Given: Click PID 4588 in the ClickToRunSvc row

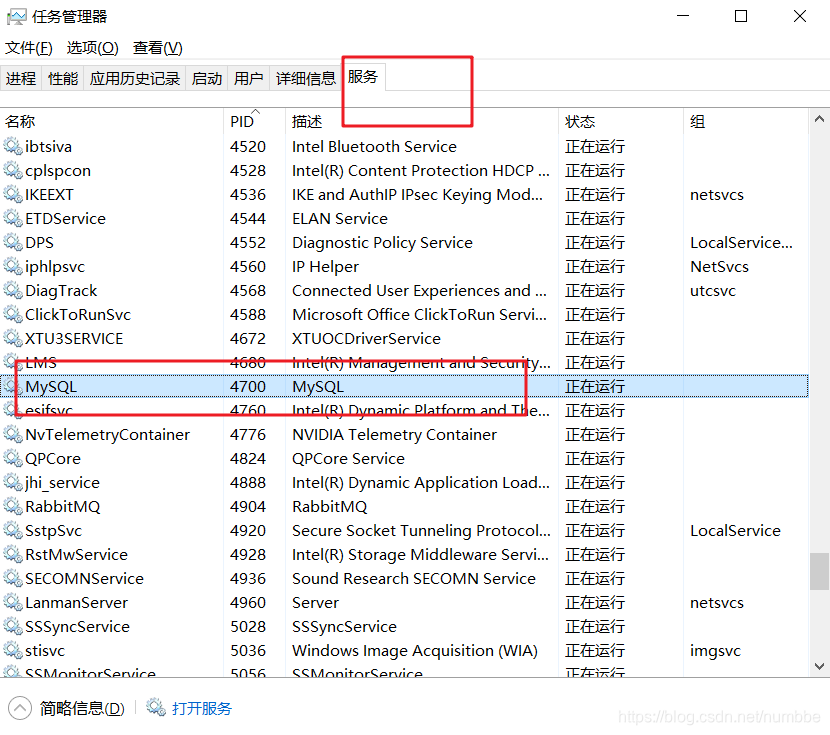Looking at the screenshot, I should (x=248, y=314).
